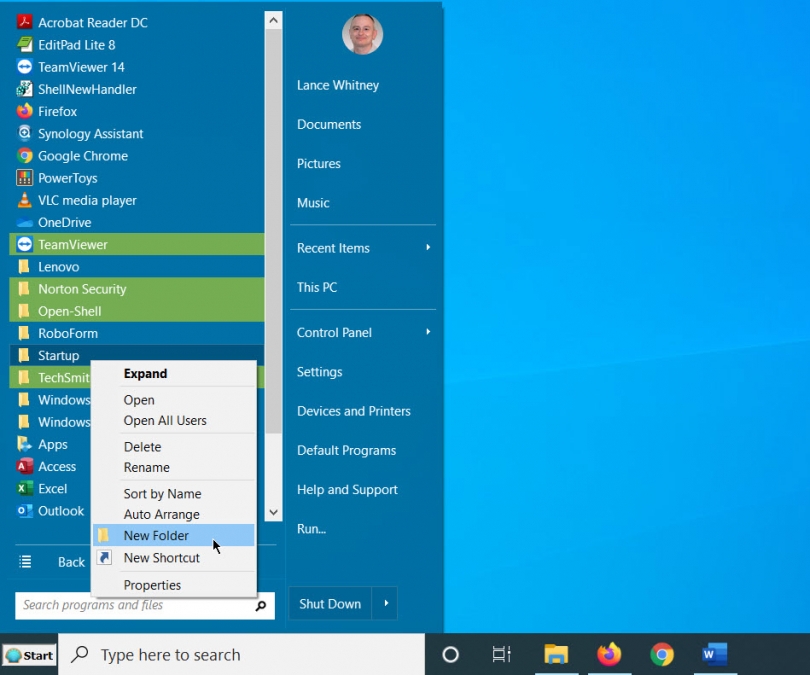Click taskbar Type here to search box
The width and height of the screenshot is (810, 675).
[x=241, y=655]
